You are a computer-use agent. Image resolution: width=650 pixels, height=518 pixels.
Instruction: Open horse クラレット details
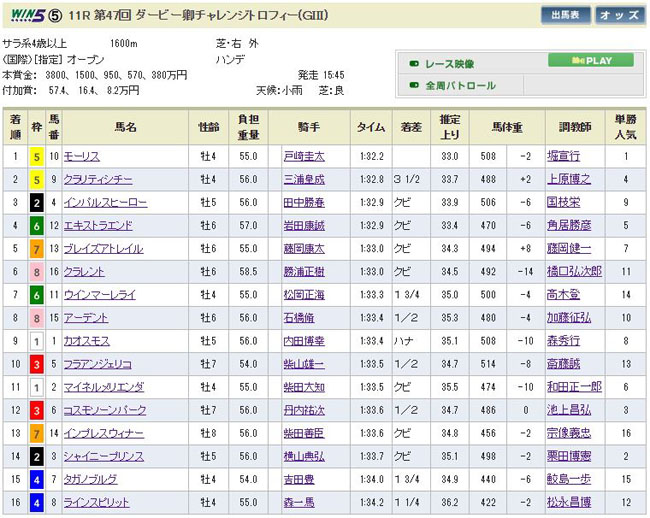click(x=85, y=272)
